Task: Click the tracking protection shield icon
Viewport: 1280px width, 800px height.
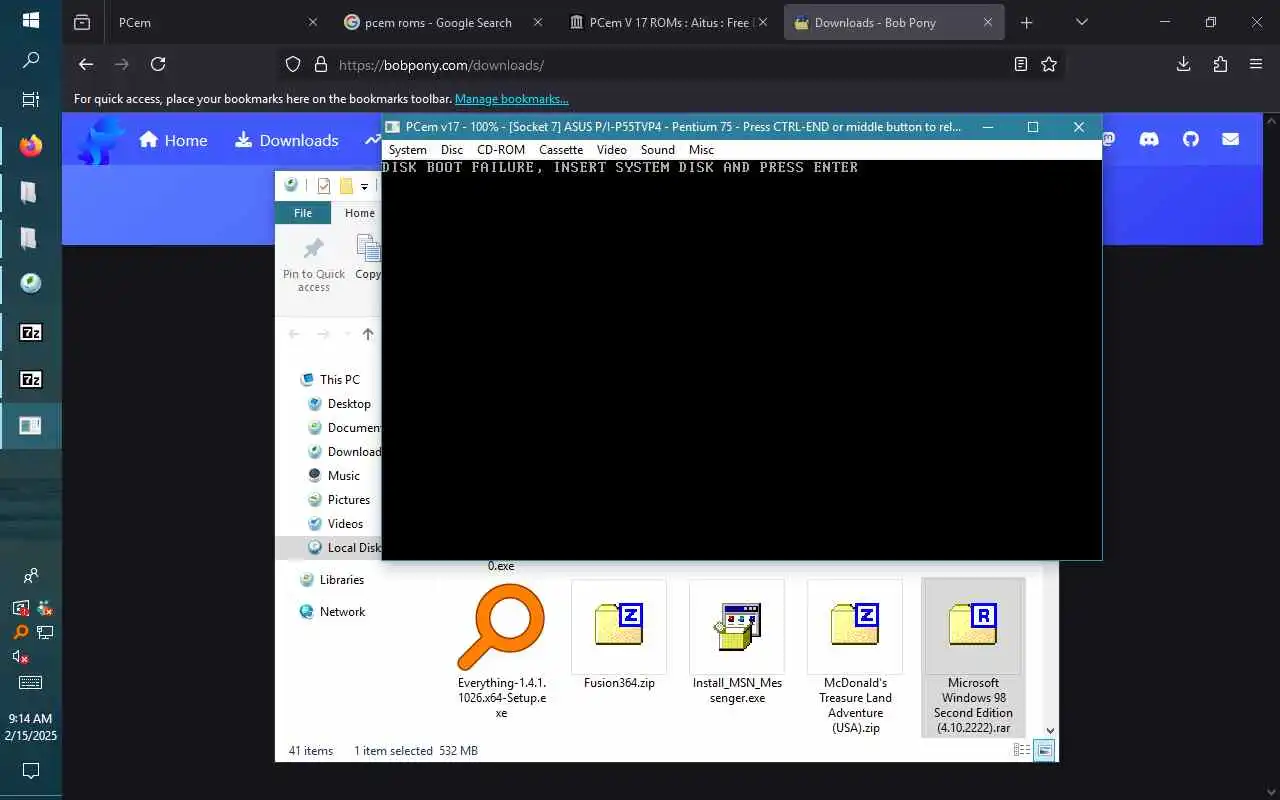Action: click(293, 64)
